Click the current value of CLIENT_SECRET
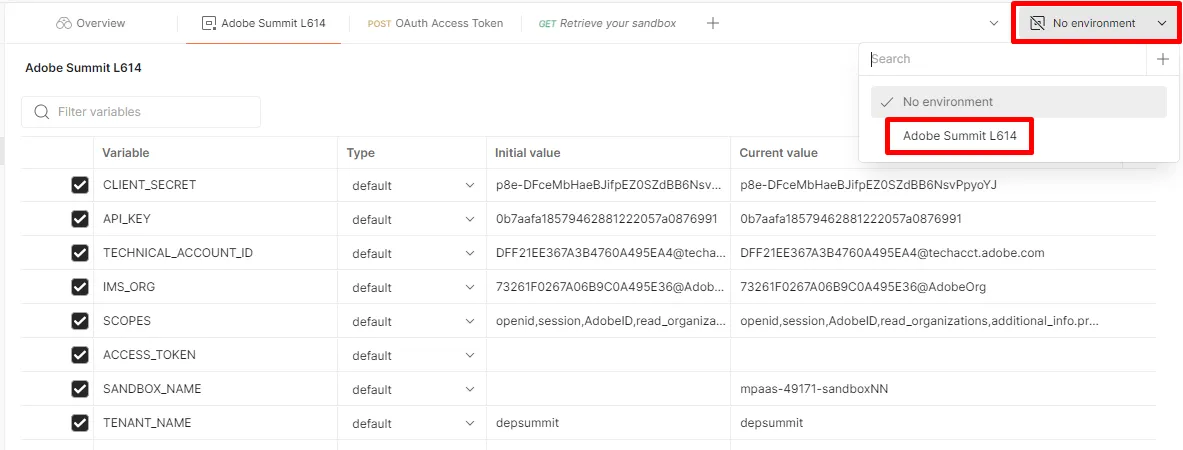 [868, 185]
